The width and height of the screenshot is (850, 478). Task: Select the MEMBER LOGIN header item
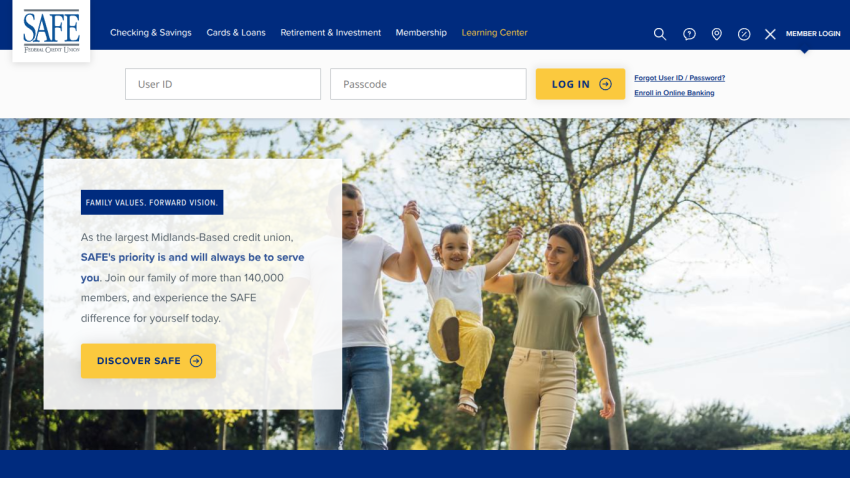(813, 34)
